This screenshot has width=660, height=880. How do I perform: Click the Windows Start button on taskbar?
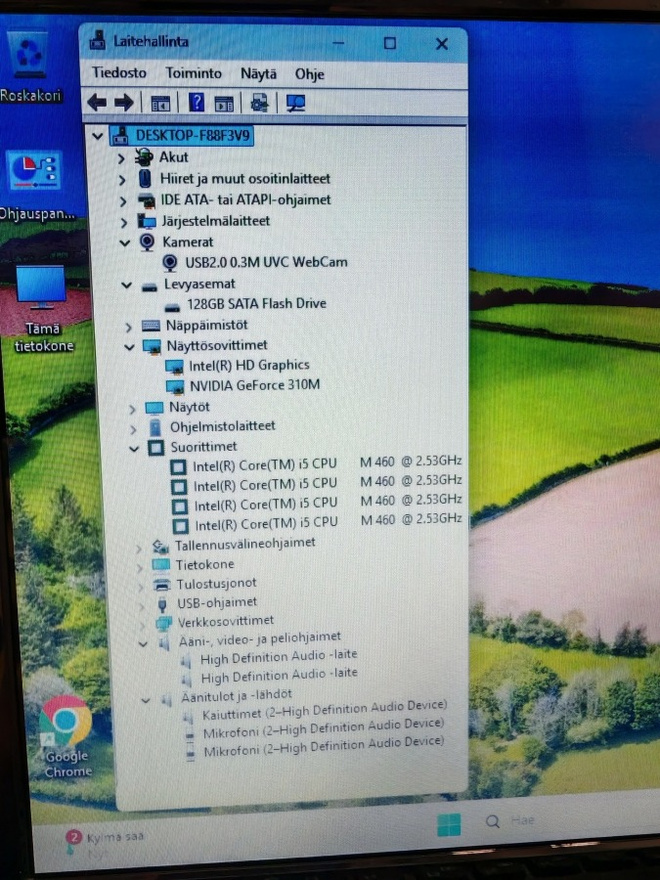[448, 824]
